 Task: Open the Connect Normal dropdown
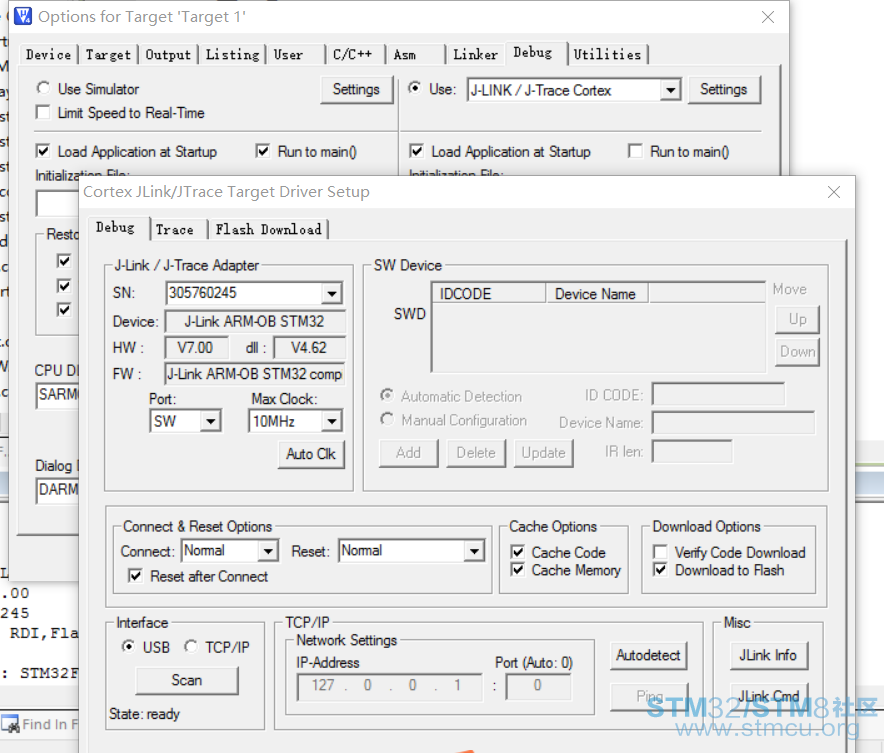268,551
